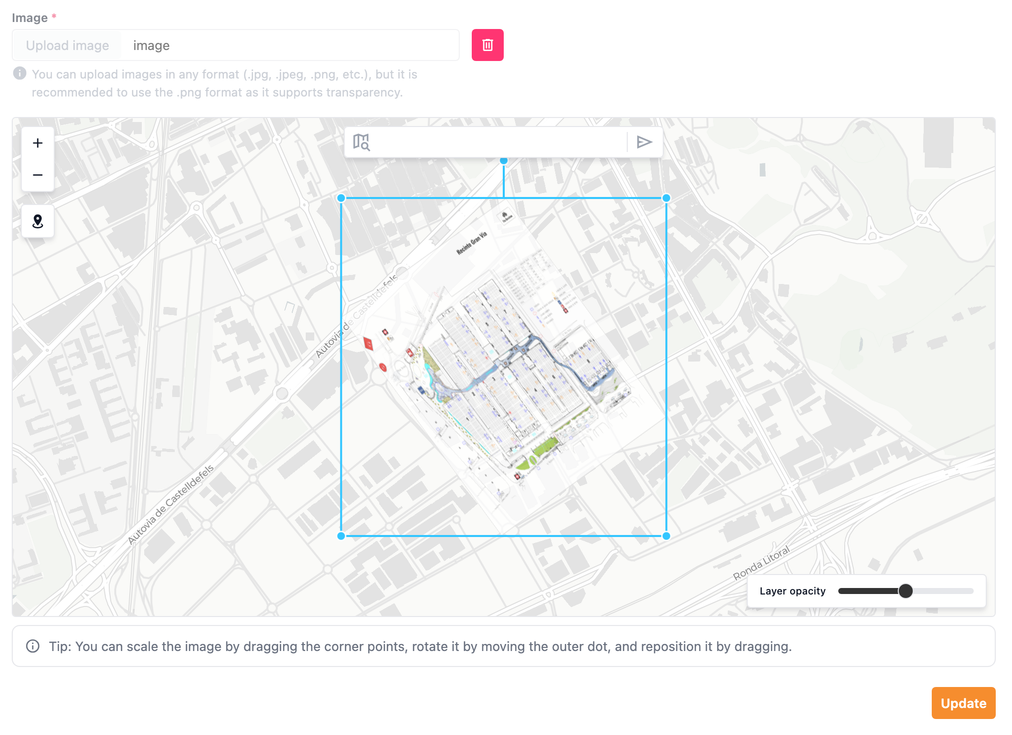Click the Upload image button
The image size is (1012, 735).
[x=67, y=45]
